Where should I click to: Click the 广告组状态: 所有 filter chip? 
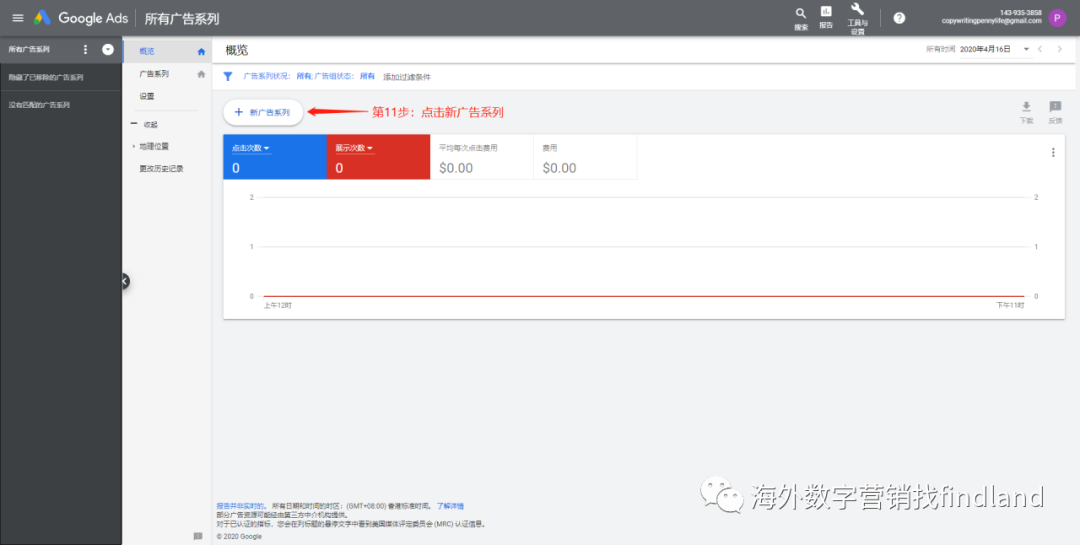pos(345,76)
